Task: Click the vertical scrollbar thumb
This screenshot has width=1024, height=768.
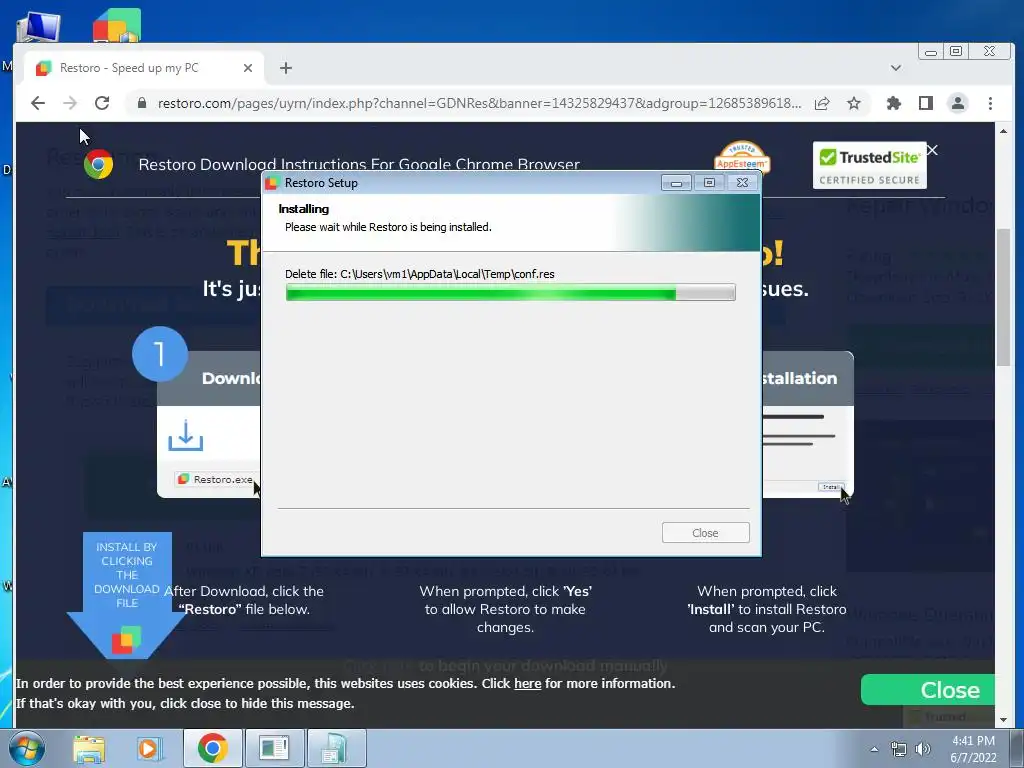Action: point(1003,297)
